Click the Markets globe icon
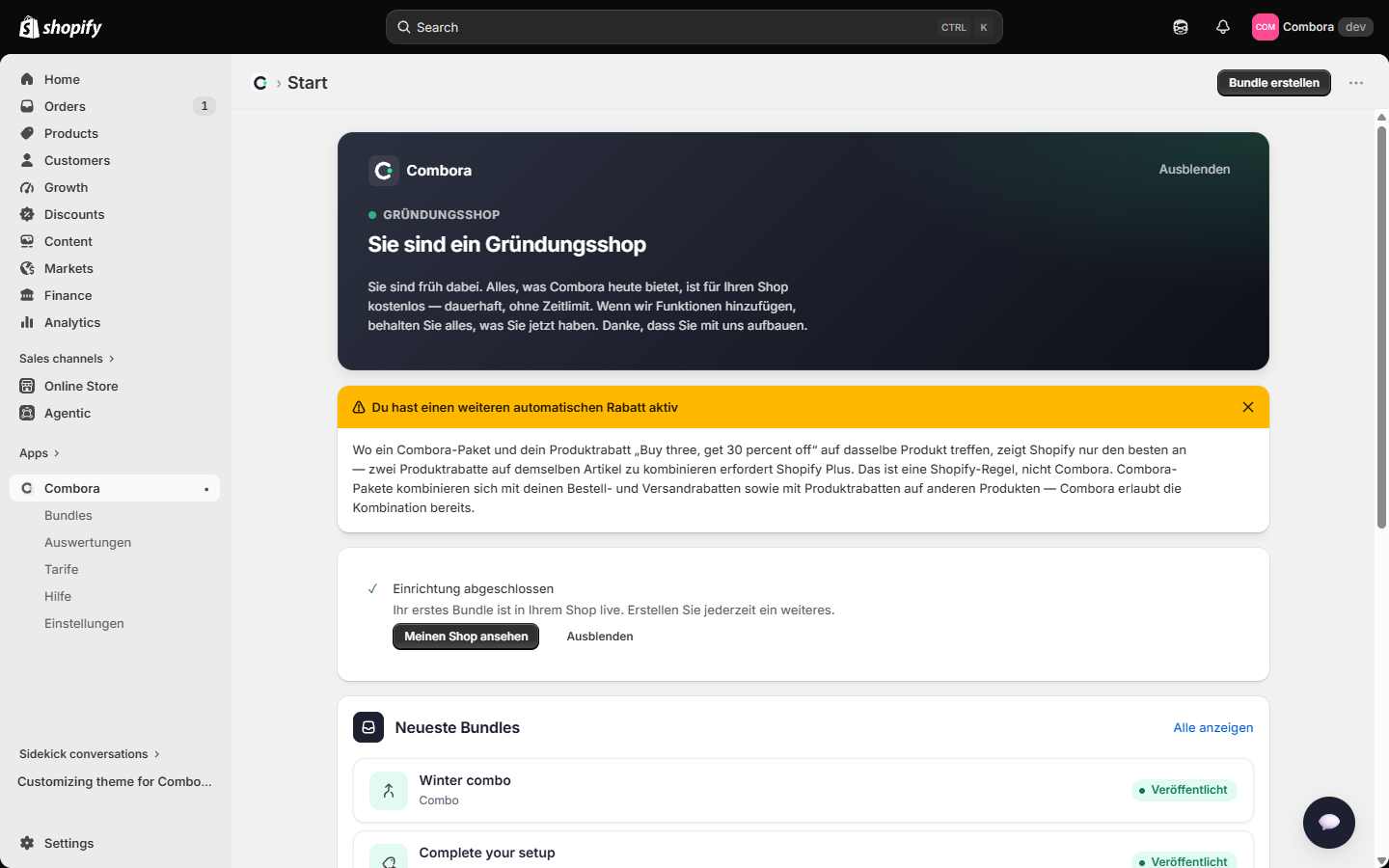This screenshot has height=868, width=1389. click(27, 268)
